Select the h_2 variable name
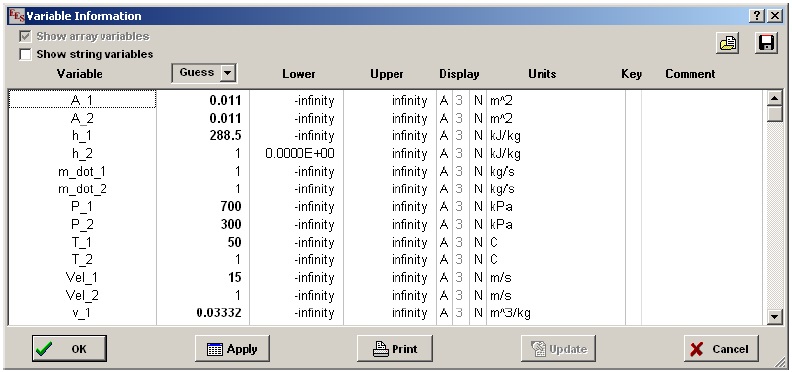 coord(82,154)
